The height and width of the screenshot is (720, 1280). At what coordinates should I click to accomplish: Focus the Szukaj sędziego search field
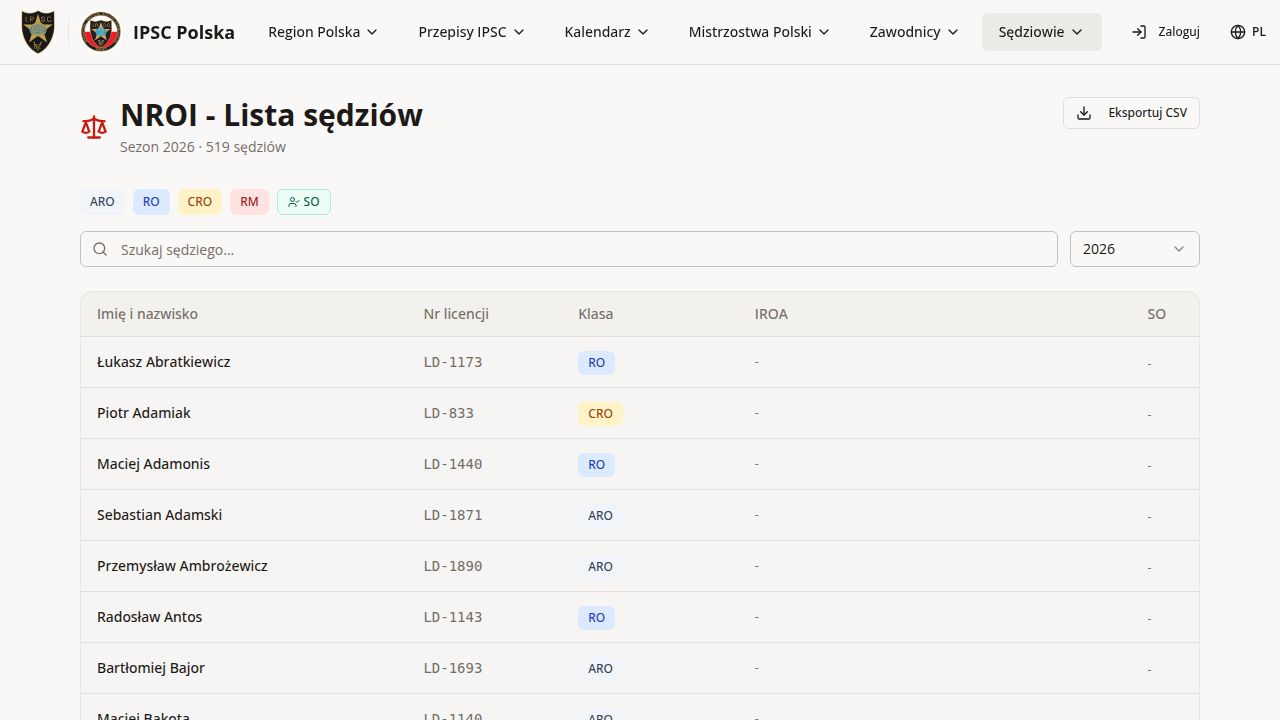pos(568,249)
